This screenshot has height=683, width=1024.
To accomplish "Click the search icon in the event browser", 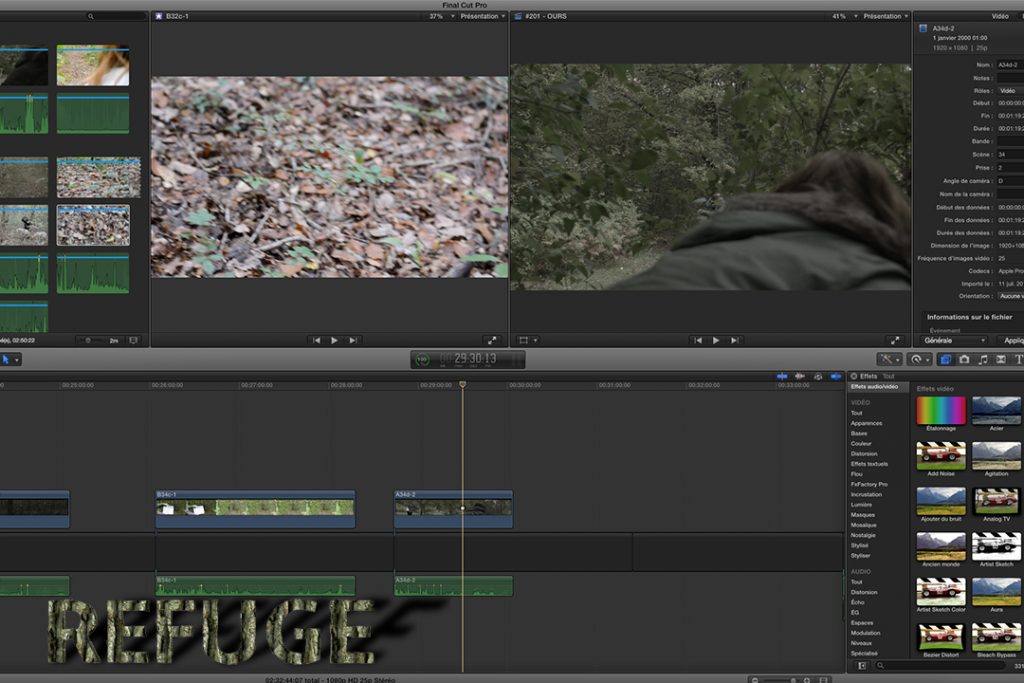I will (x=91, y=16).
